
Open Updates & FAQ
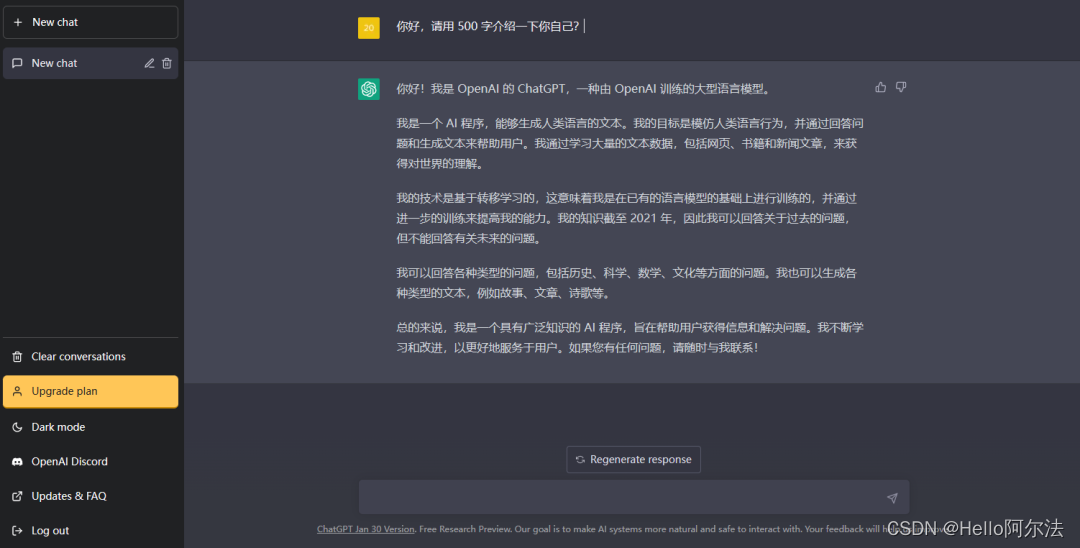[x=90, y=496]
